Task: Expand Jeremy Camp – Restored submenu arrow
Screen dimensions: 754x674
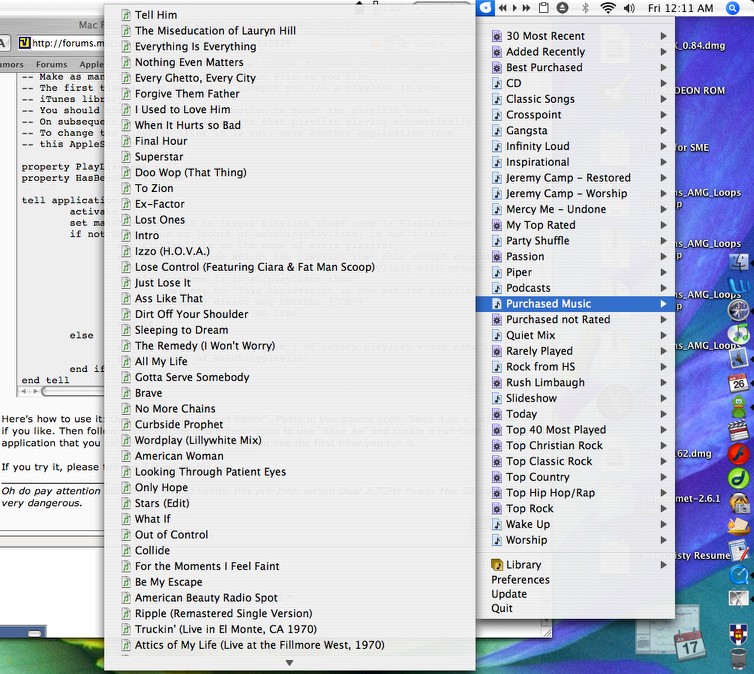Action: (x=664, y=178)
